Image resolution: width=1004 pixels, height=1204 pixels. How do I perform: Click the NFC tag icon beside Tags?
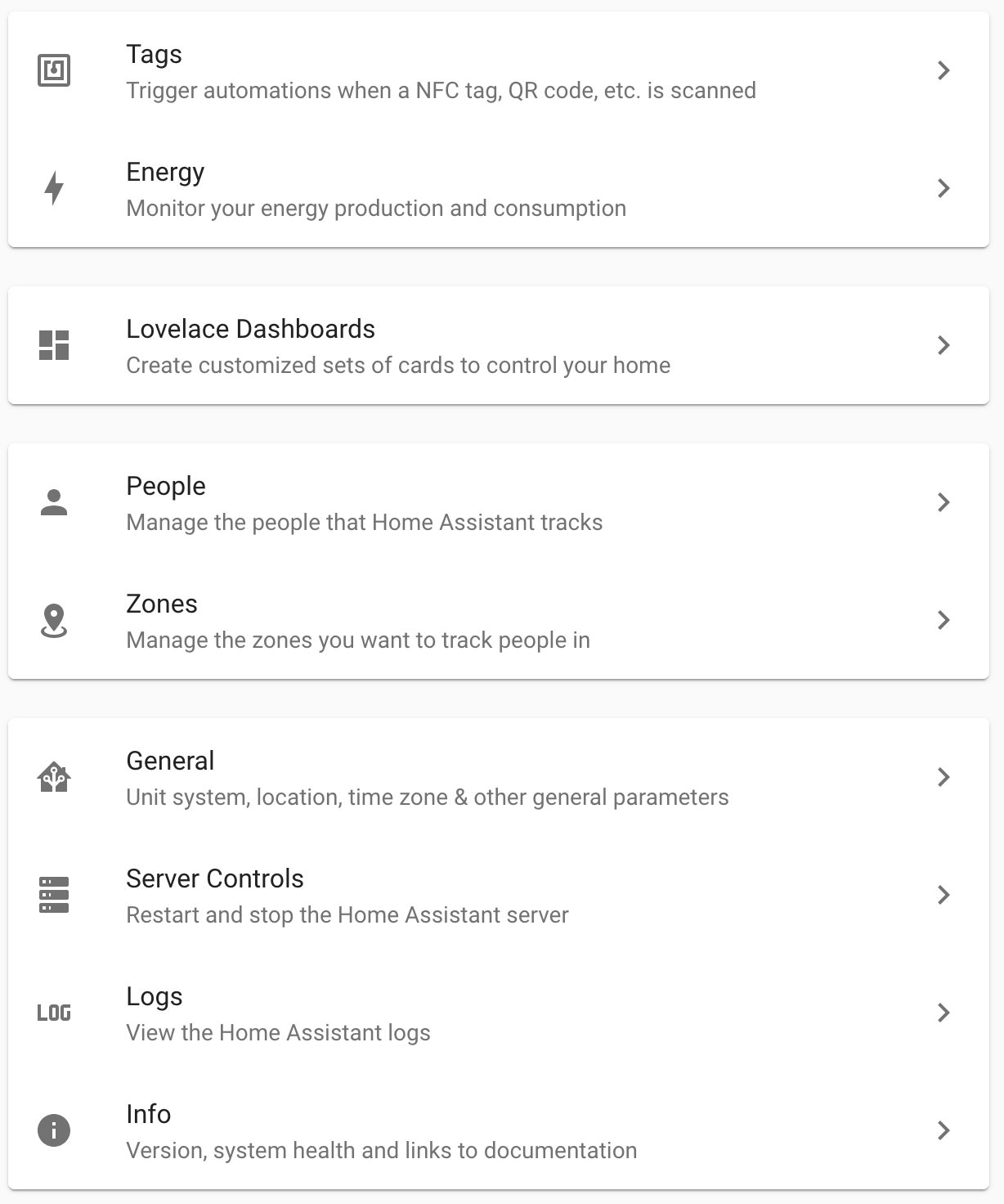(54, 70)
